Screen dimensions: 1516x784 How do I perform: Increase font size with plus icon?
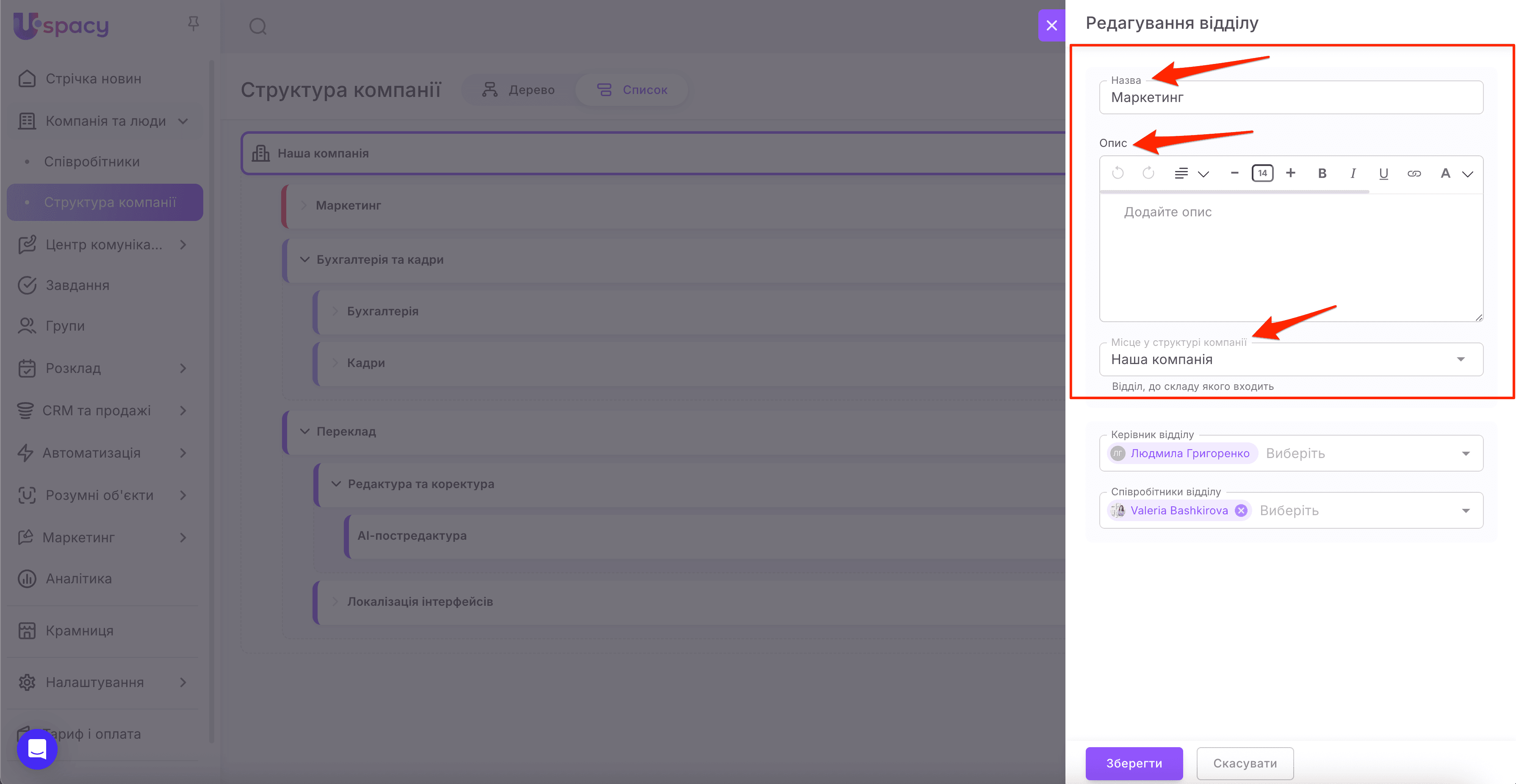point(1290,173)
